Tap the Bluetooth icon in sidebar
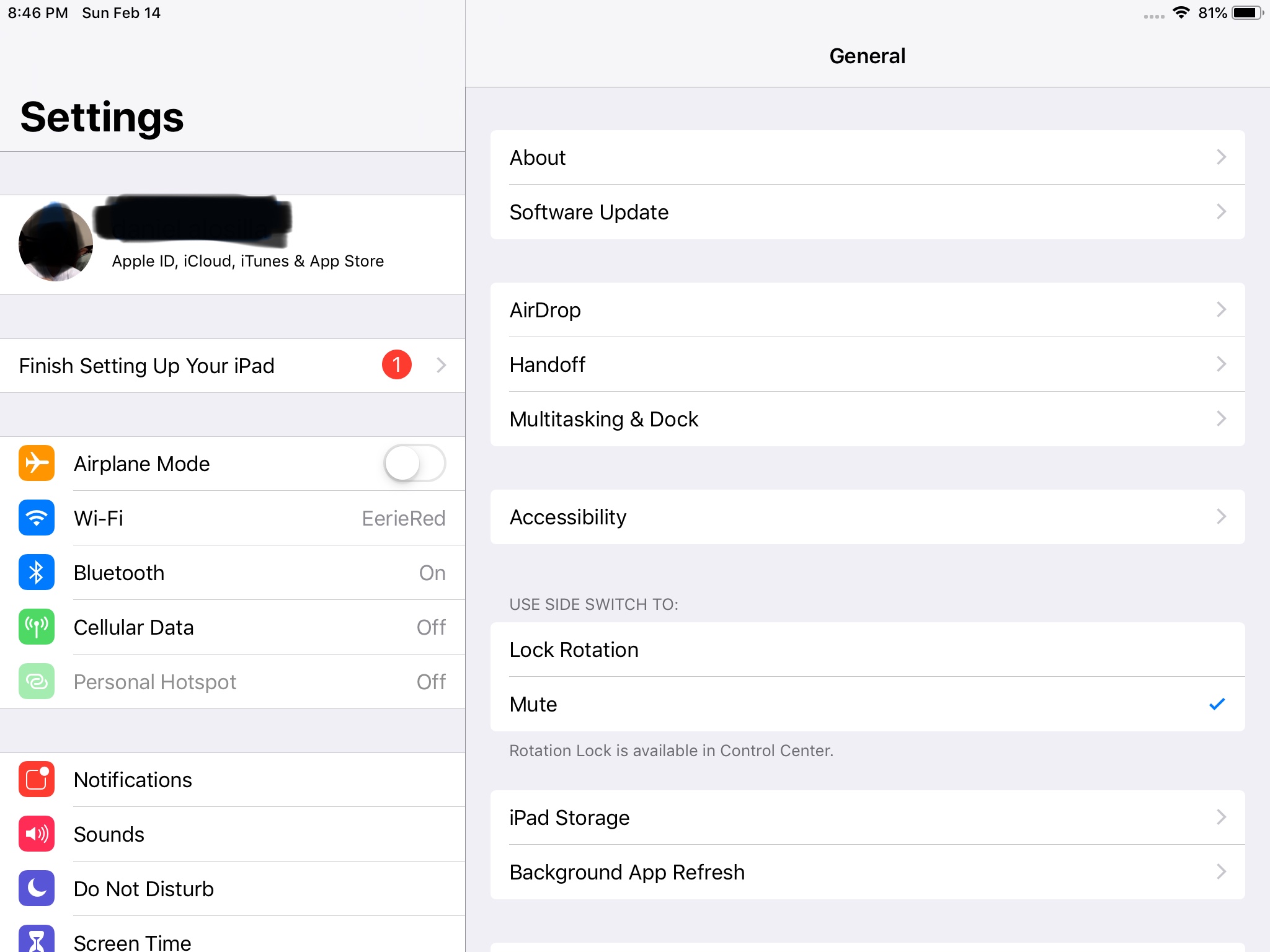 point(37,572)
